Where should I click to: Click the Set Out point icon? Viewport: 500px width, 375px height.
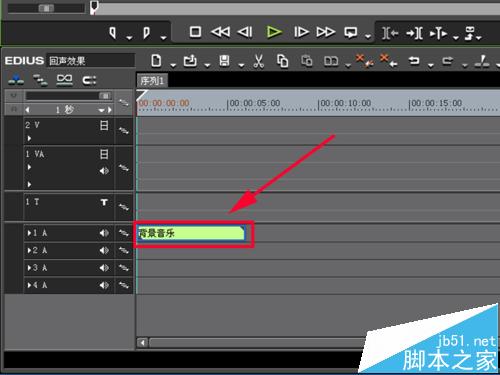pos(146,33)
